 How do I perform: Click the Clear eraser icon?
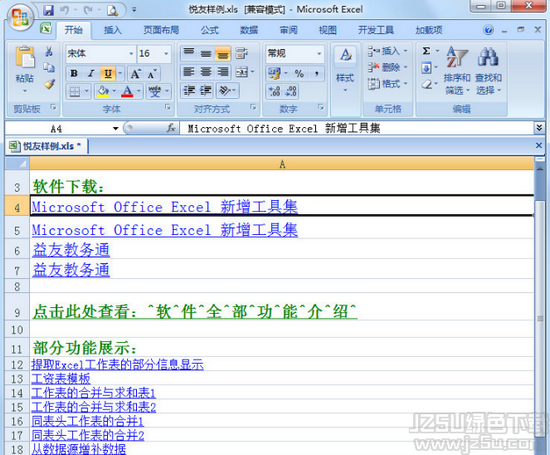tap(427, 84)
